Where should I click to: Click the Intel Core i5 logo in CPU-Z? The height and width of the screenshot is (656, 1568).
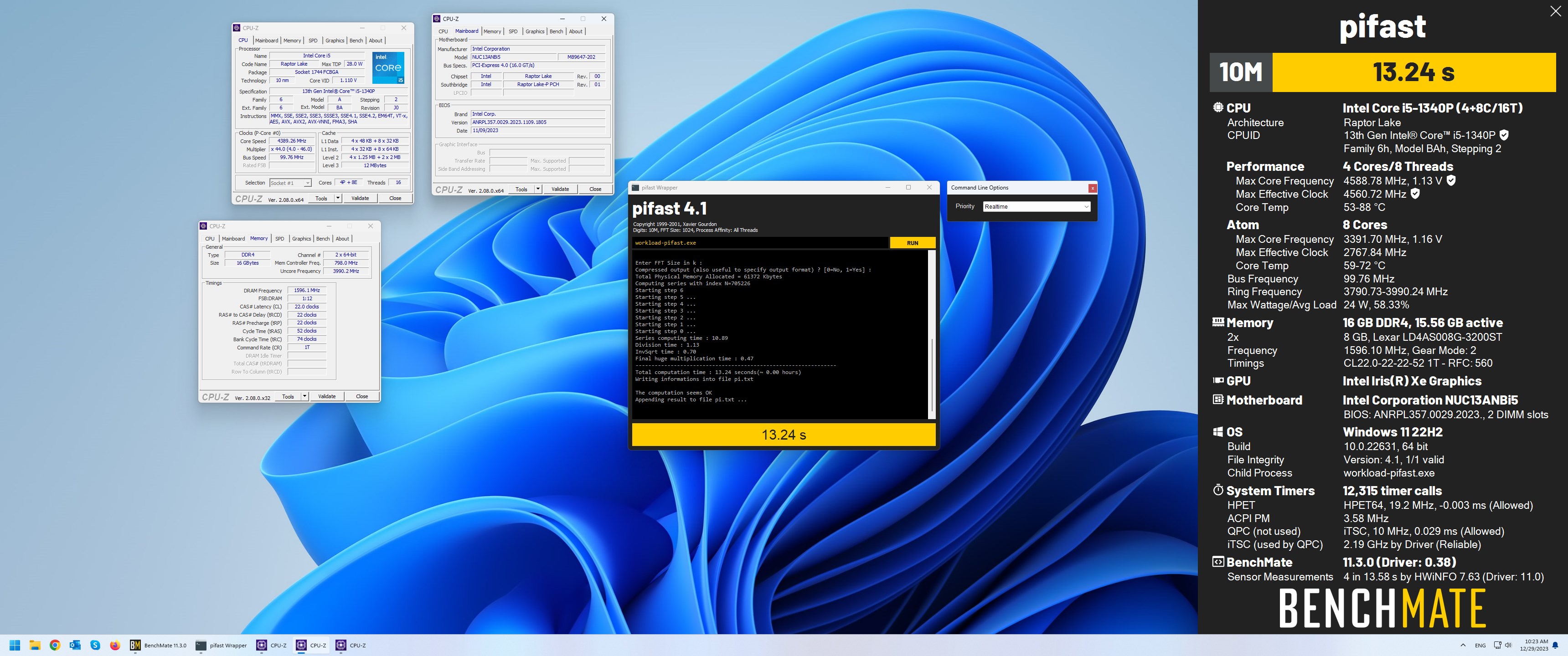coord(388,67)
